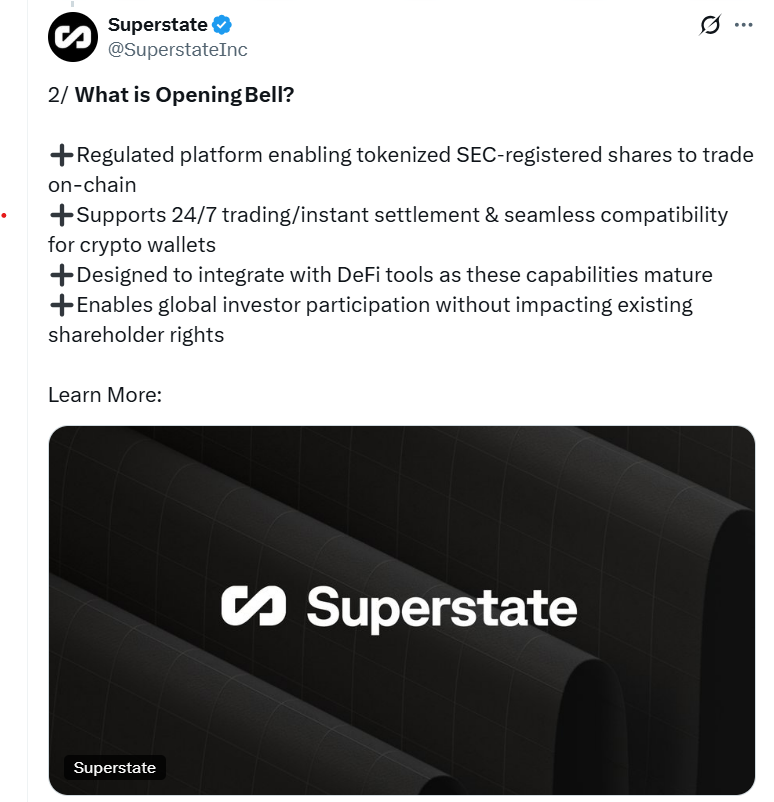Open Grok's explanation of this post
The image size is (774, 802).
(710, 26)
